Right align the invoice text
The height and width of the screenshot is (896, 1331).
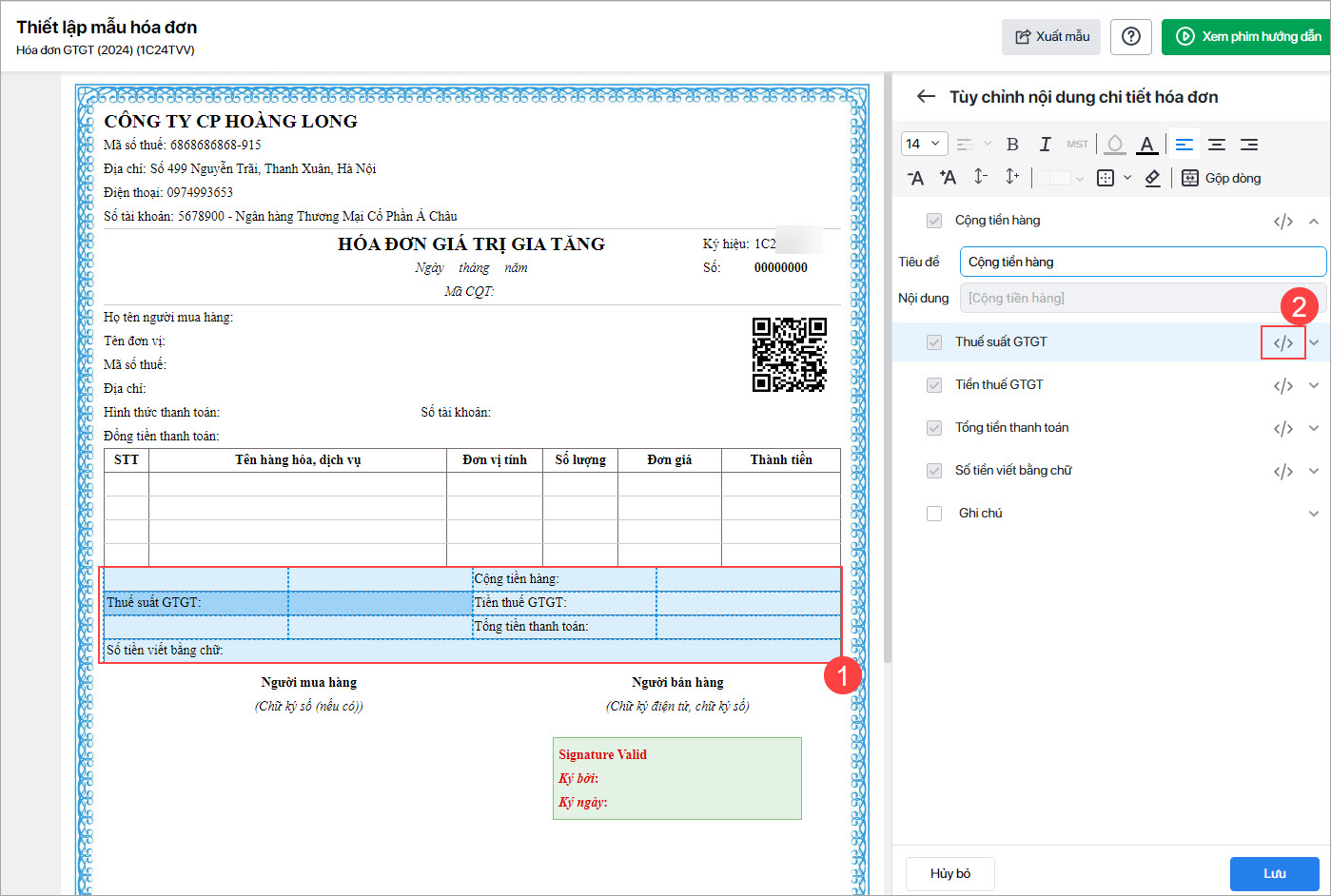point(1248,145)
